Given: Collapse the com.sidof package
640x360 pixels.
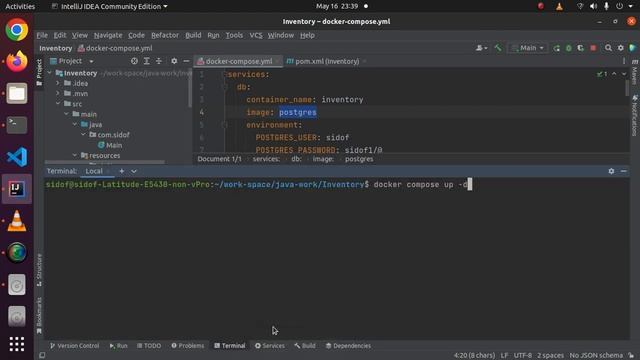Looking at the screenshot, I should [x=84, y=134].
